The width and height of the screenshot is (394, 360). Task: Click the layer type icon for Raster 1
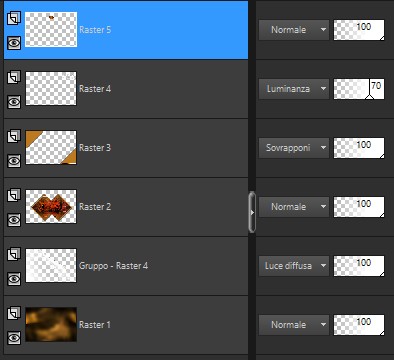pos(14,313)
